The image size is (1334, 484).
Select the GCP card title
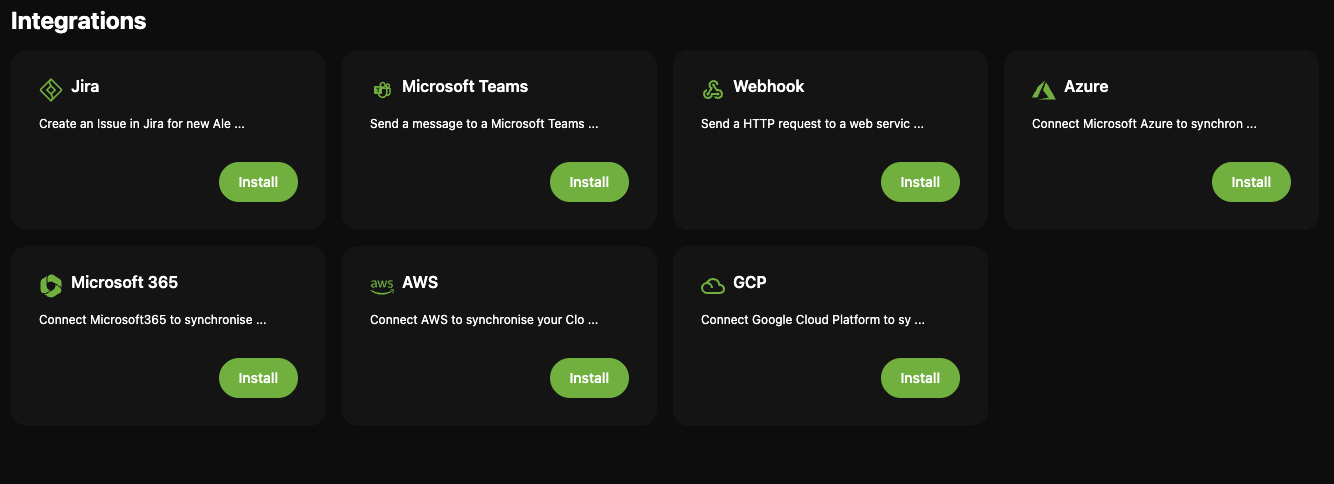[750, 283]
